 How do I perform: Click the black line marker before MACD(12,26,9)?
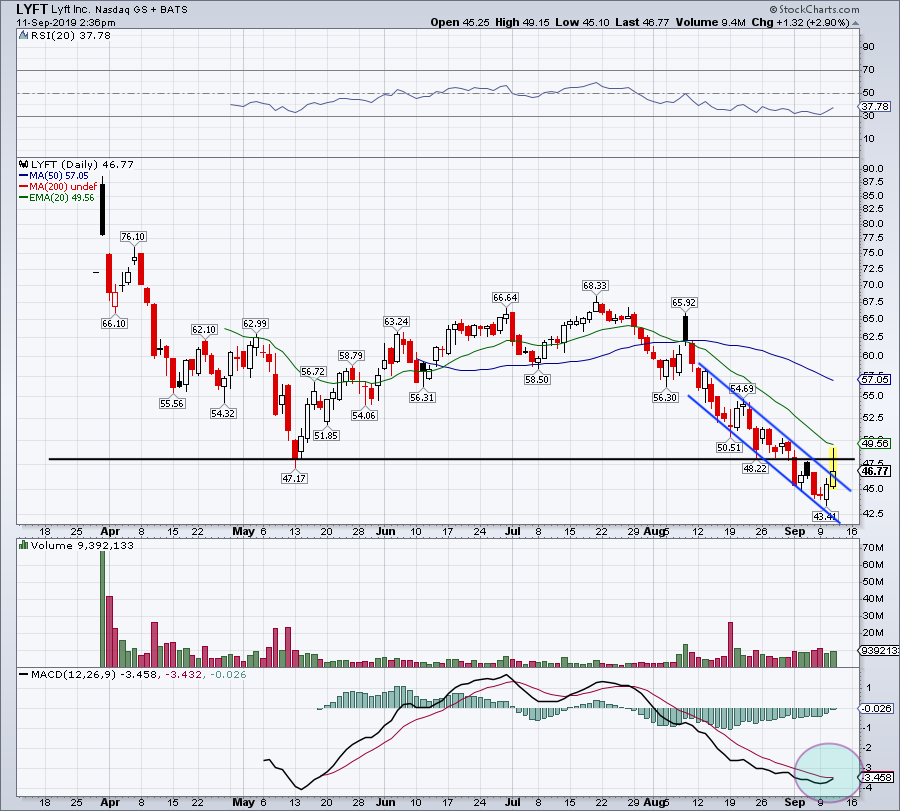pyautogui.click(x=24, y=674)
